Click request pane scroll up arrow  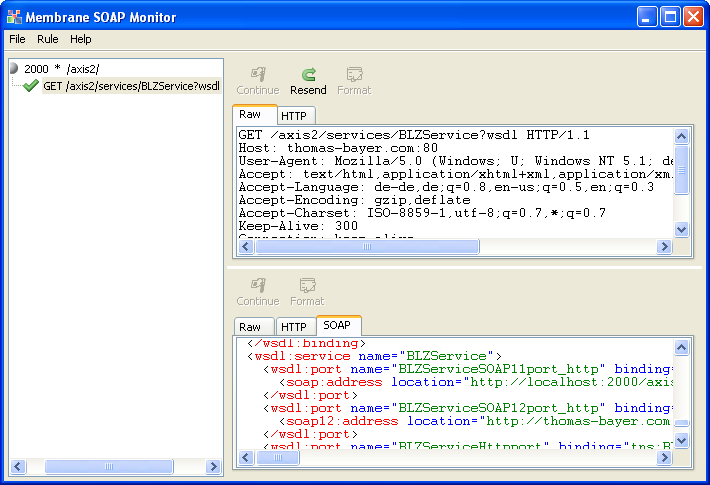point(681,136)
